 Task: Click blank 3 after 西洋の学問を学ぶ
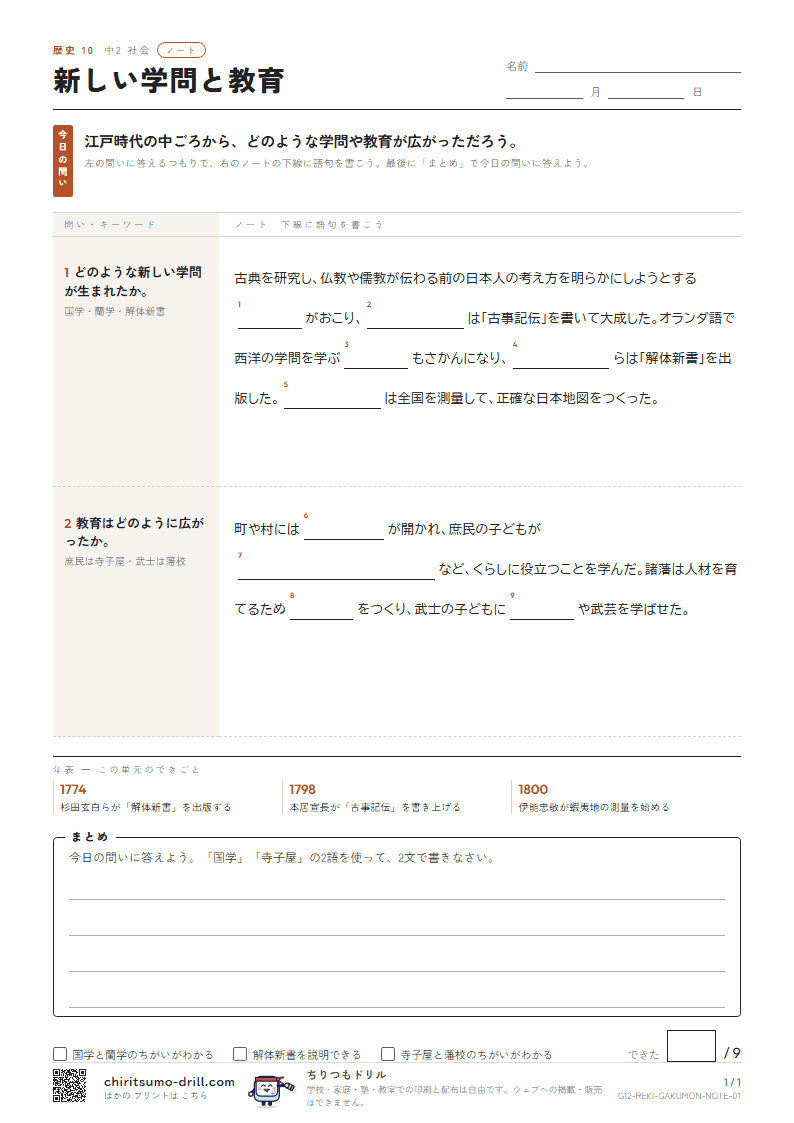(376, 359)
